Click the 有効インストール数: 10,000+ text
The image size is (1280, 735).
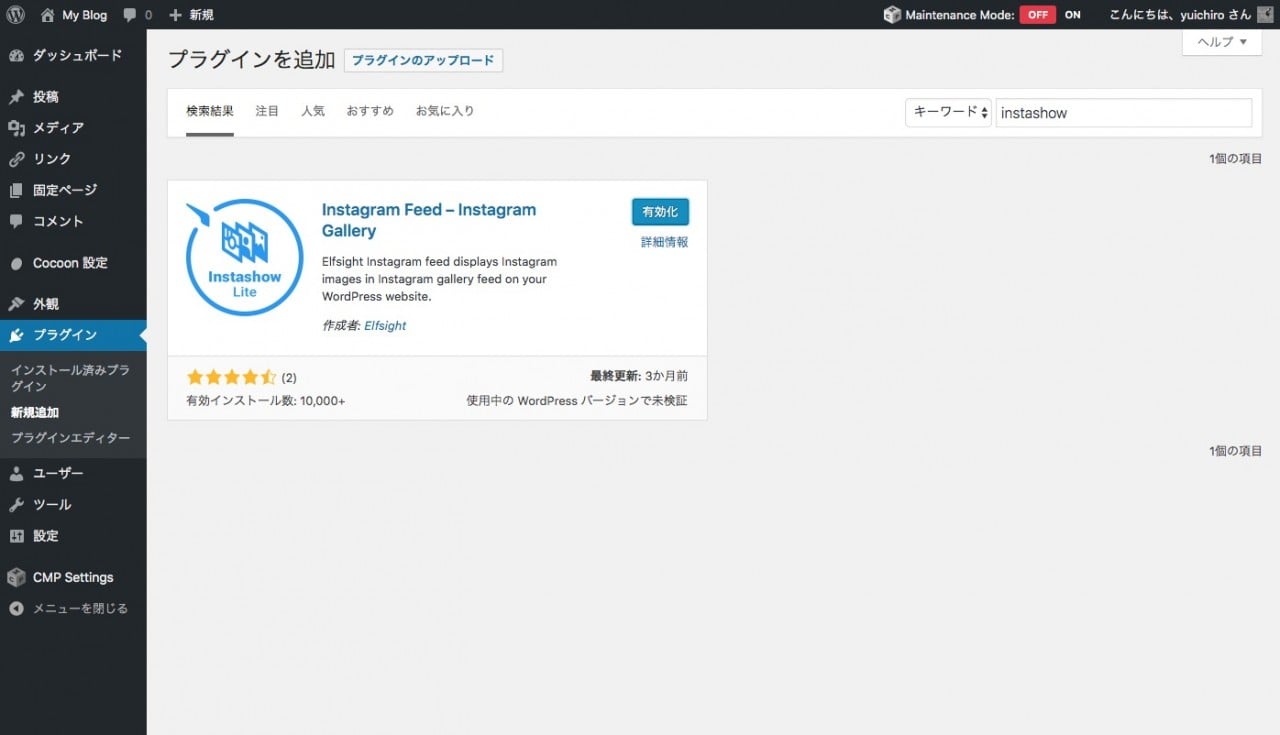pos(266,401)
